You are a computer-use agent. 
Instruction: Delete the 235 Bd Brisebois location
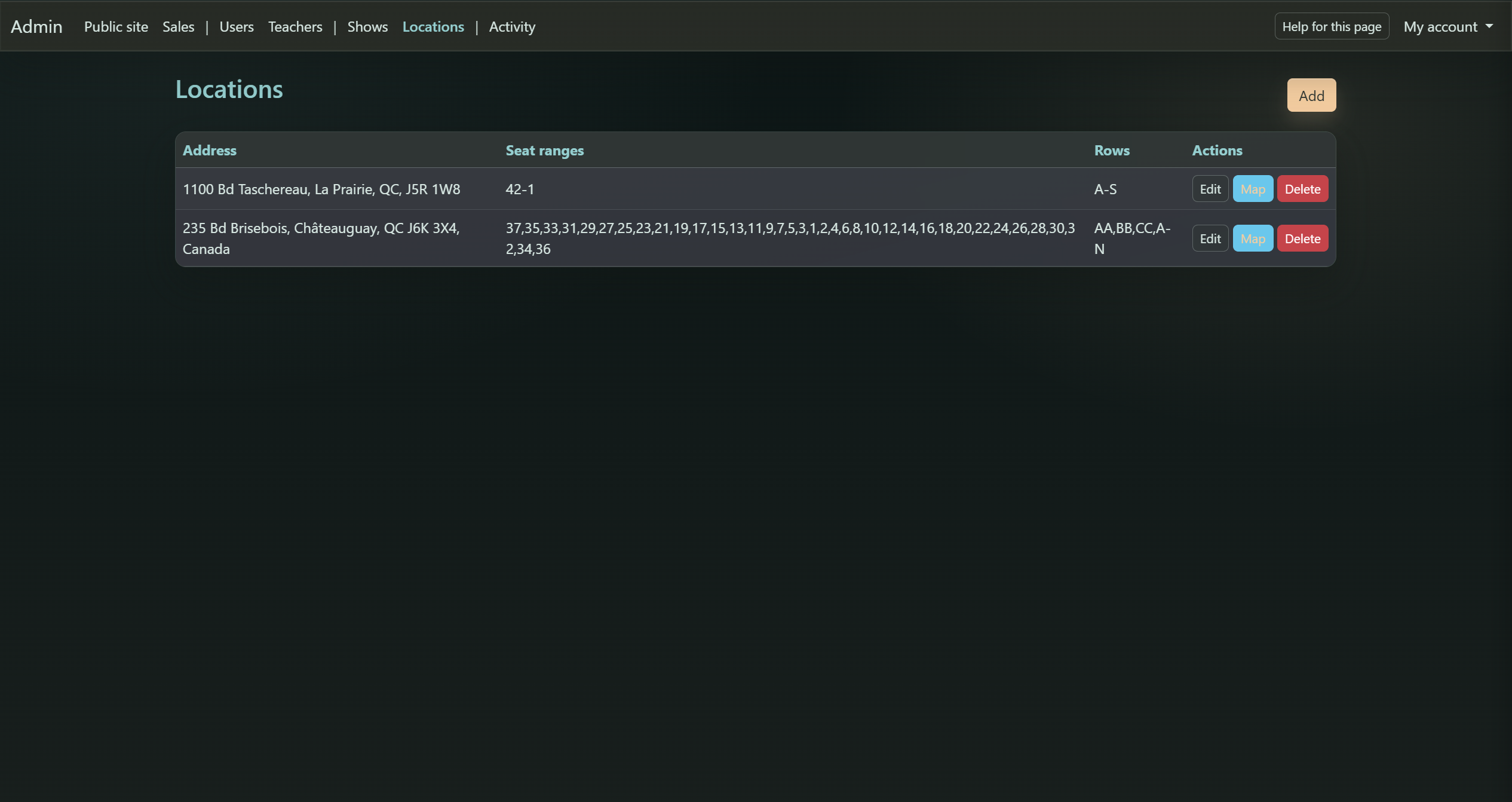pos(1302,238)
